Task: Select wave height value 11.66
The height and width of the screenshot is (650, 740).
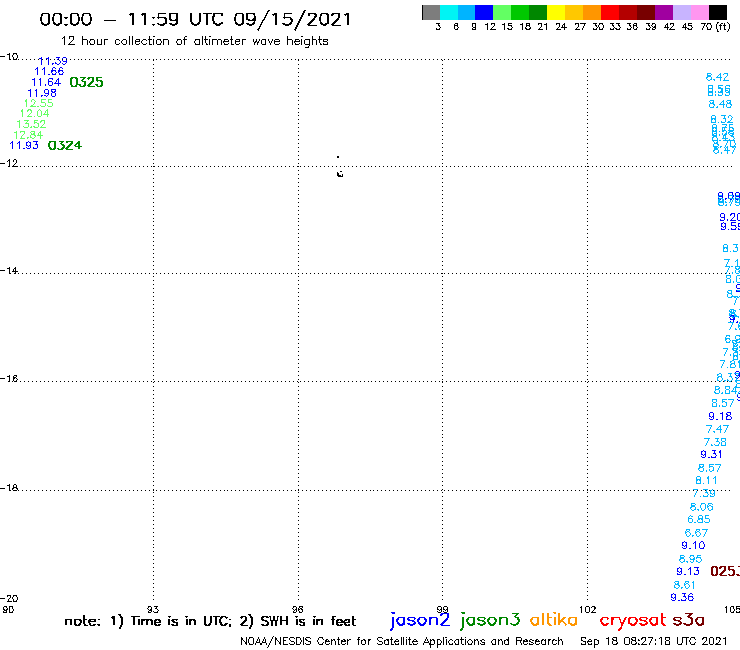Action: click(x=49, y=71)
